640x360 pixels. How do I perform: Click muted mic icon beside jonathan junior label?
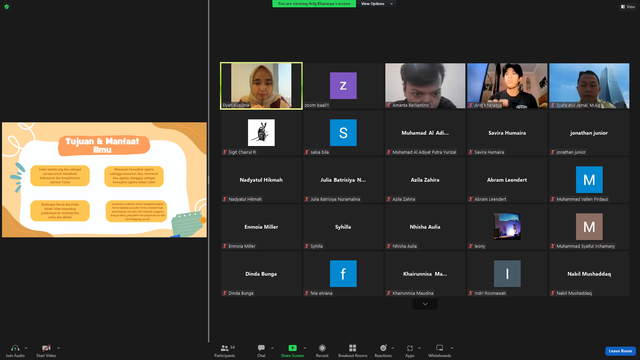[553, 152]
